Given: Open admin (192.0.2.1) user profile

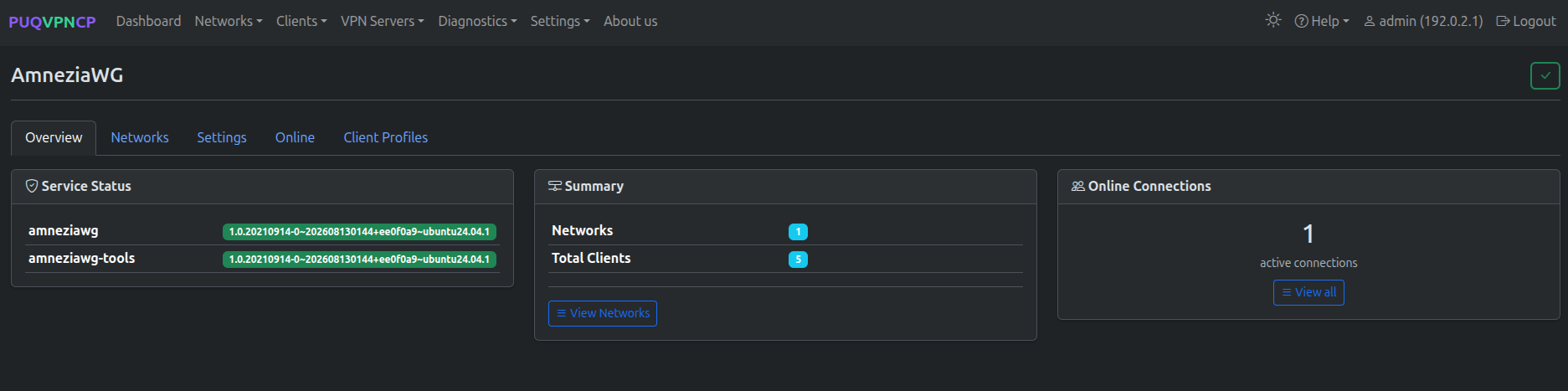Looking at the screenshot, I should 1423,21.
